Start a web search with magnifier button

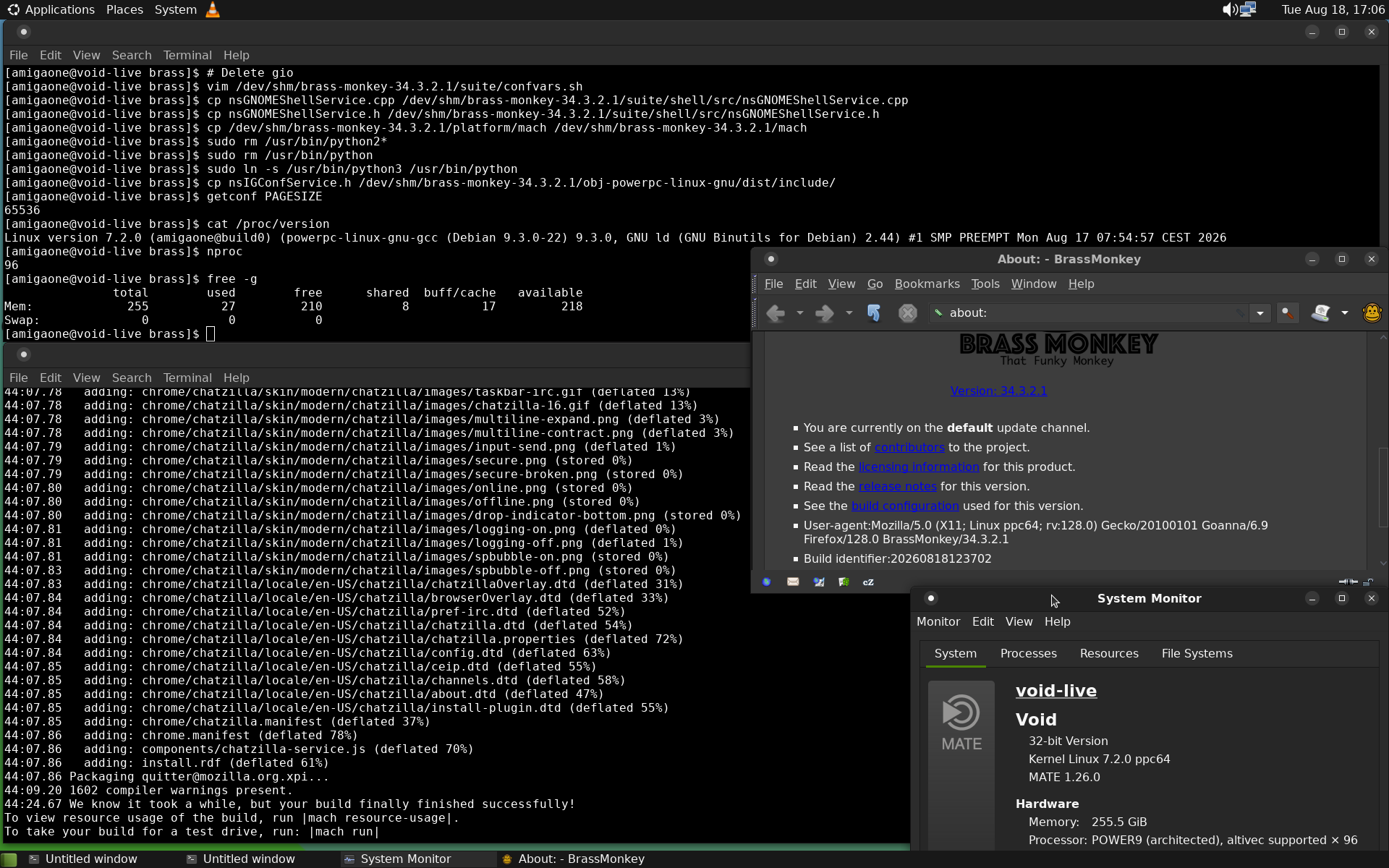(1288, 313)
